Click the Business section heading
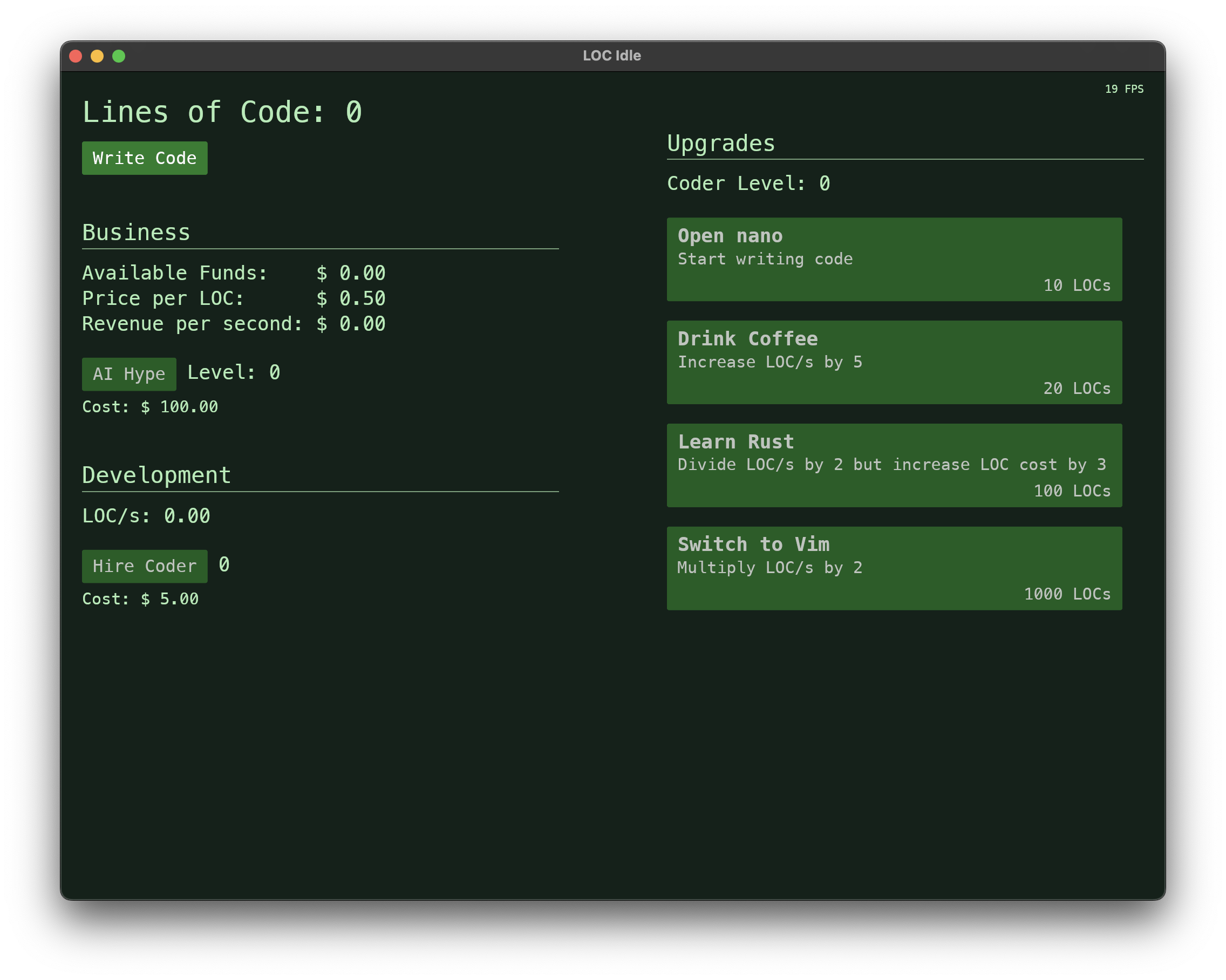The image size is (1226, 980). (x=136, y=233)
